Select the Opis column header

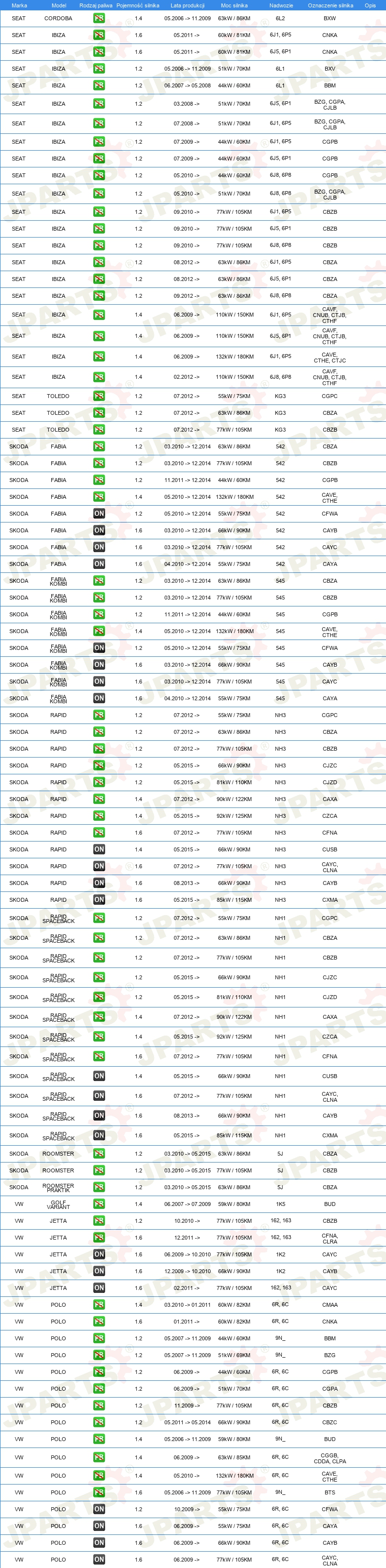tap(370, 5)
